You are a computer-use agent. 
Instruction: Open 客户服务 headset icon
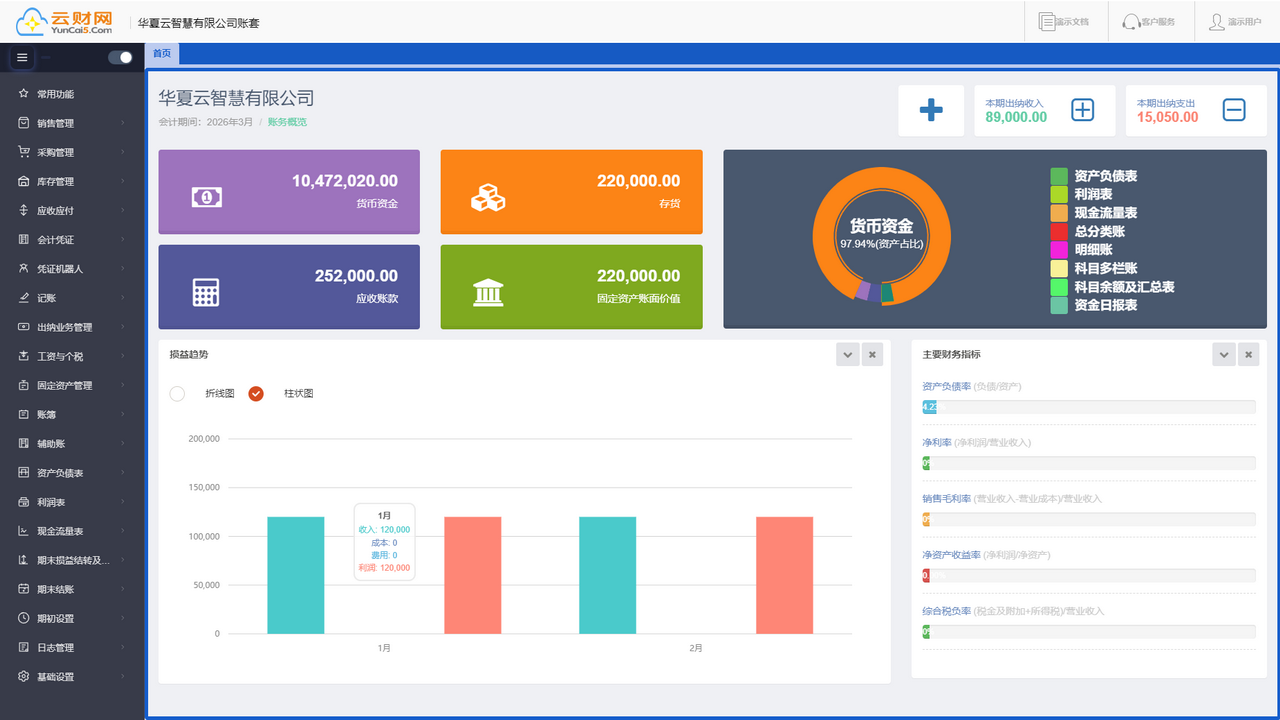[x=1131, y=21]
